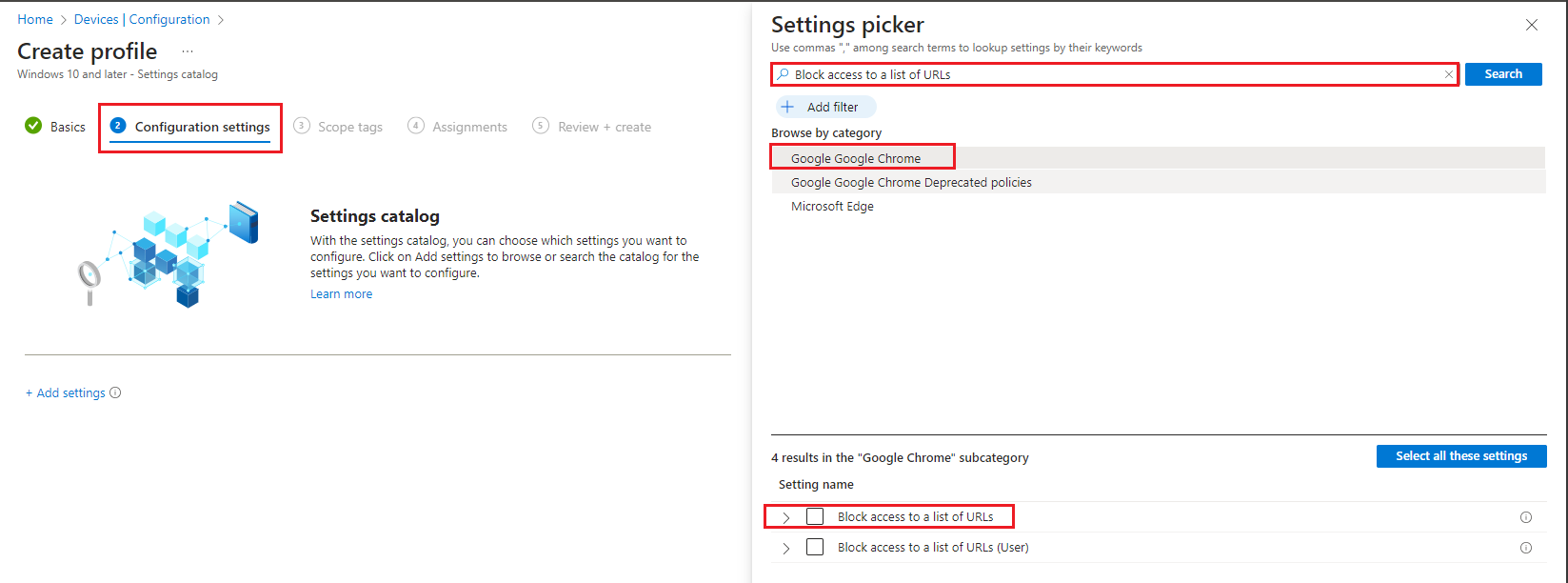Screen dimensions: 1568x583
Task: Check Block access to a list of URLs (User)
Action: coord(815,547)
